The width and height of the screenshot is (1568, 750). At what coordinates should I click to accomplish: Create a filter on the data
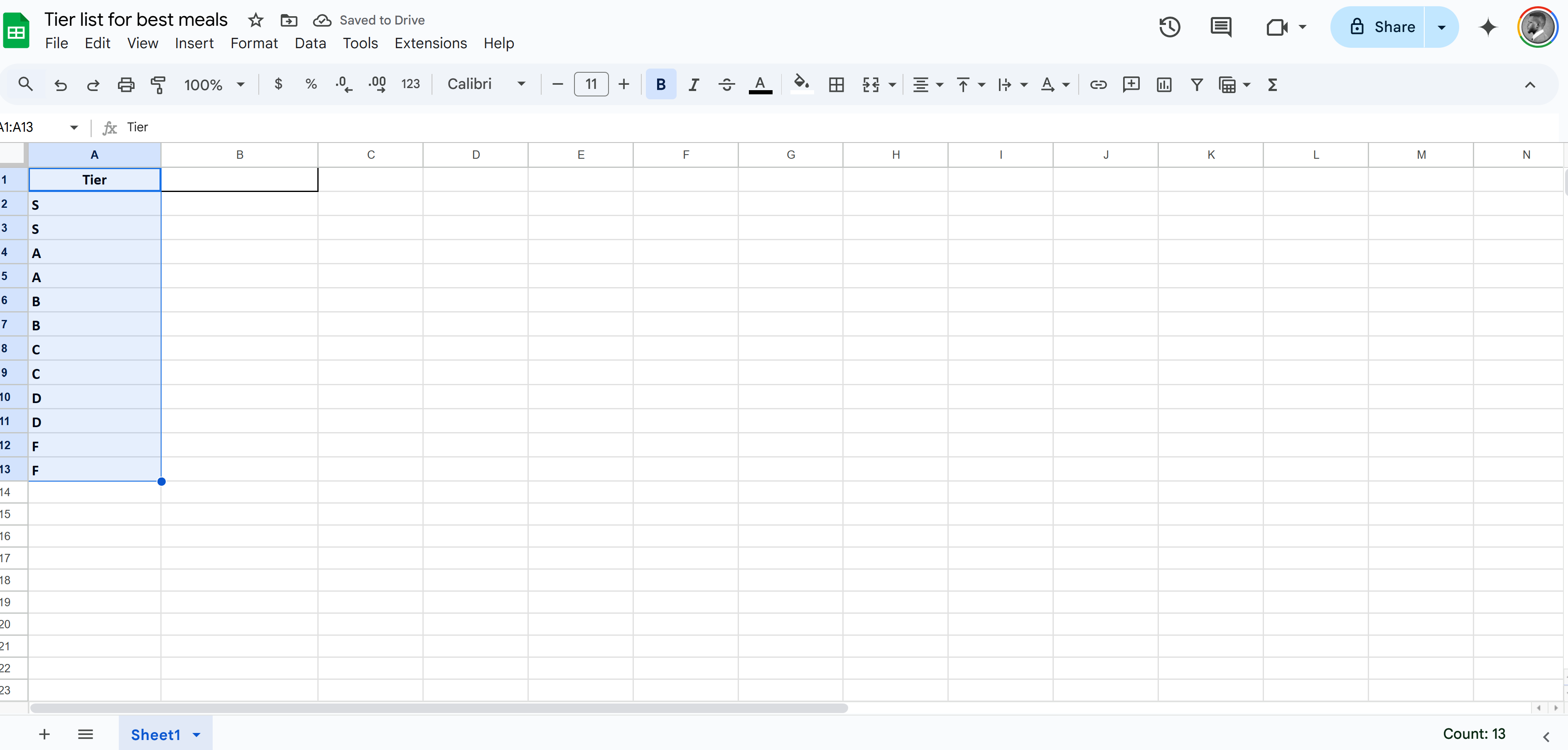1196,85
